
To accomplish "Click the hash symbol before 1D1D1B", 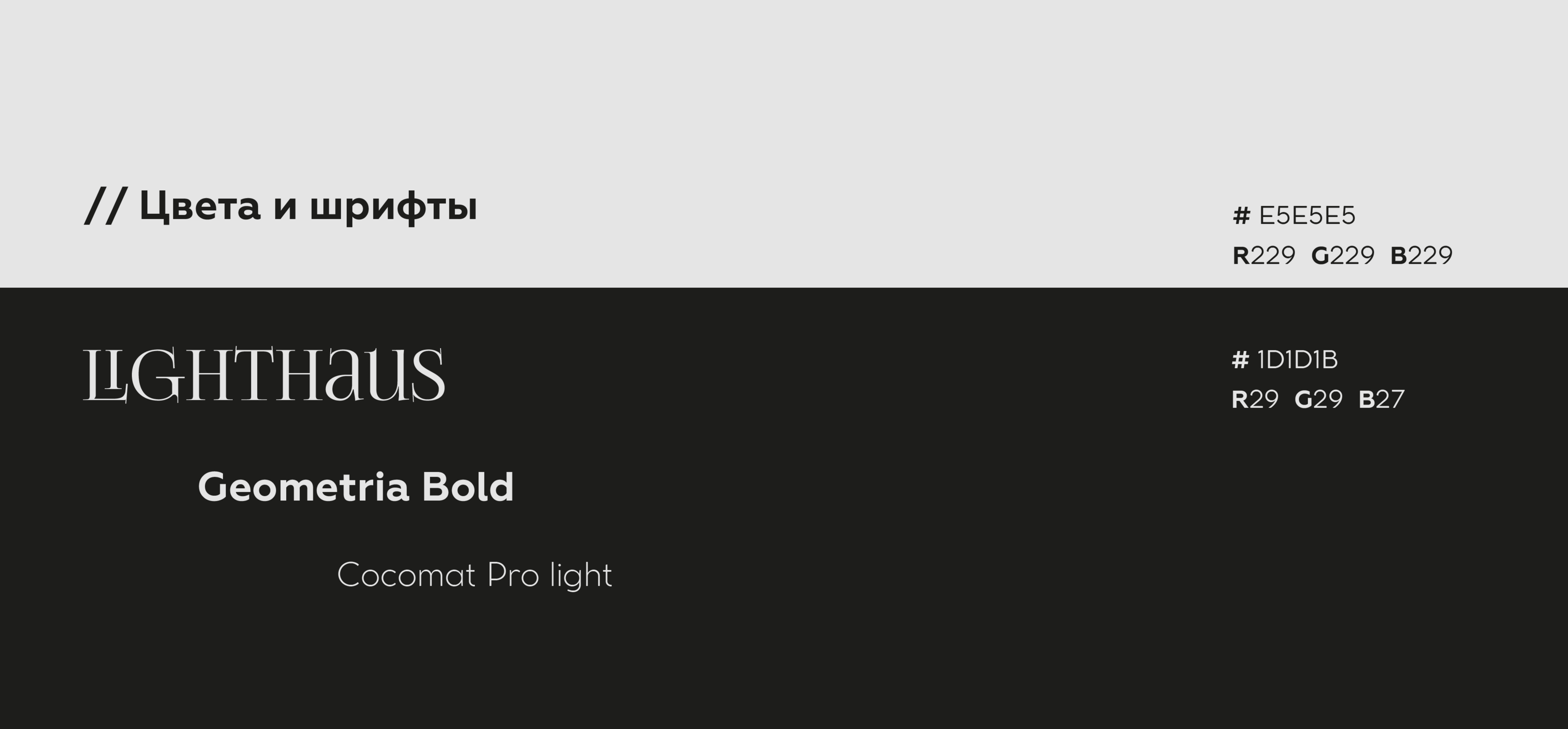I will click(x=1240, y=360).
